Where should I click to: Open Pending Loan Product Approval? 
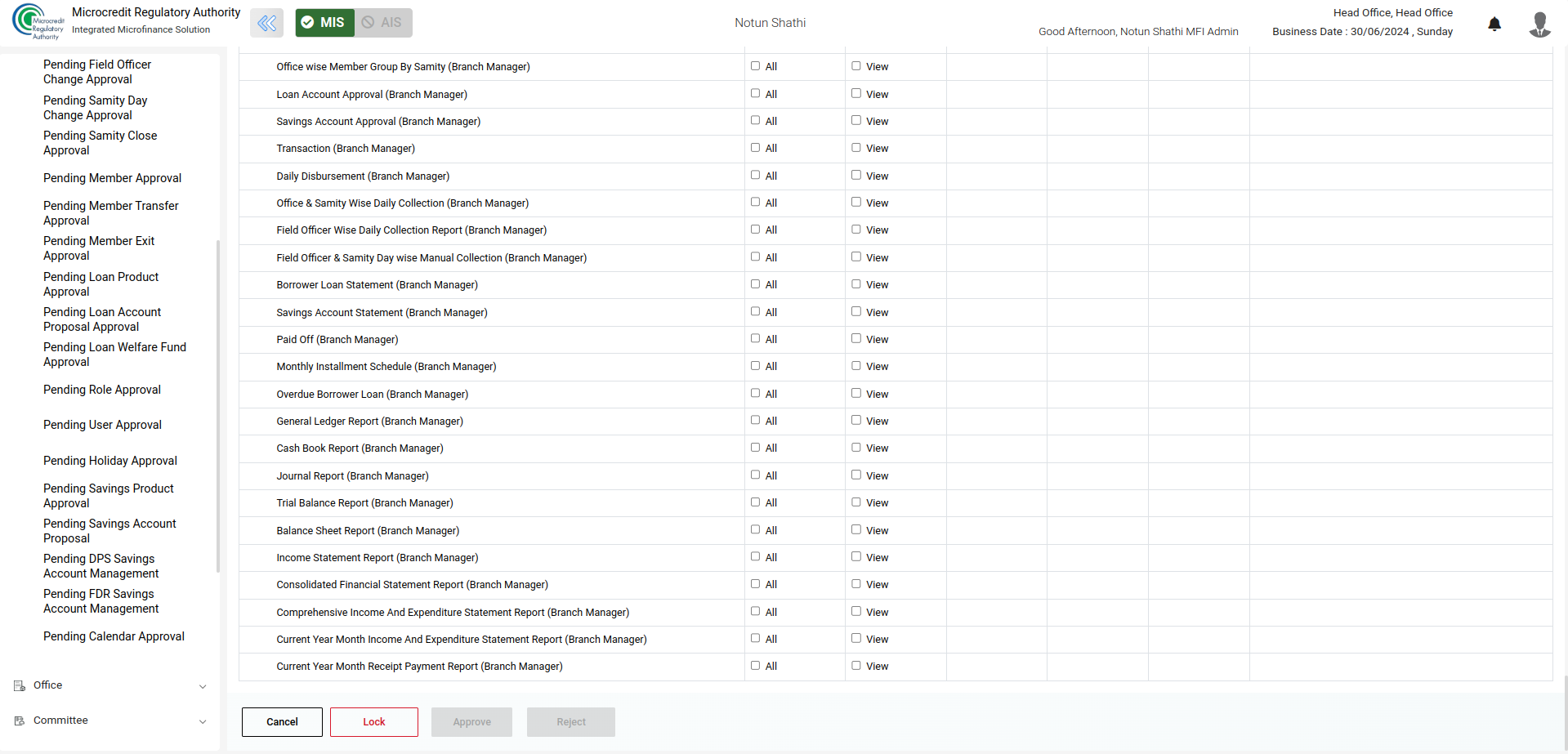pos(101,284)
